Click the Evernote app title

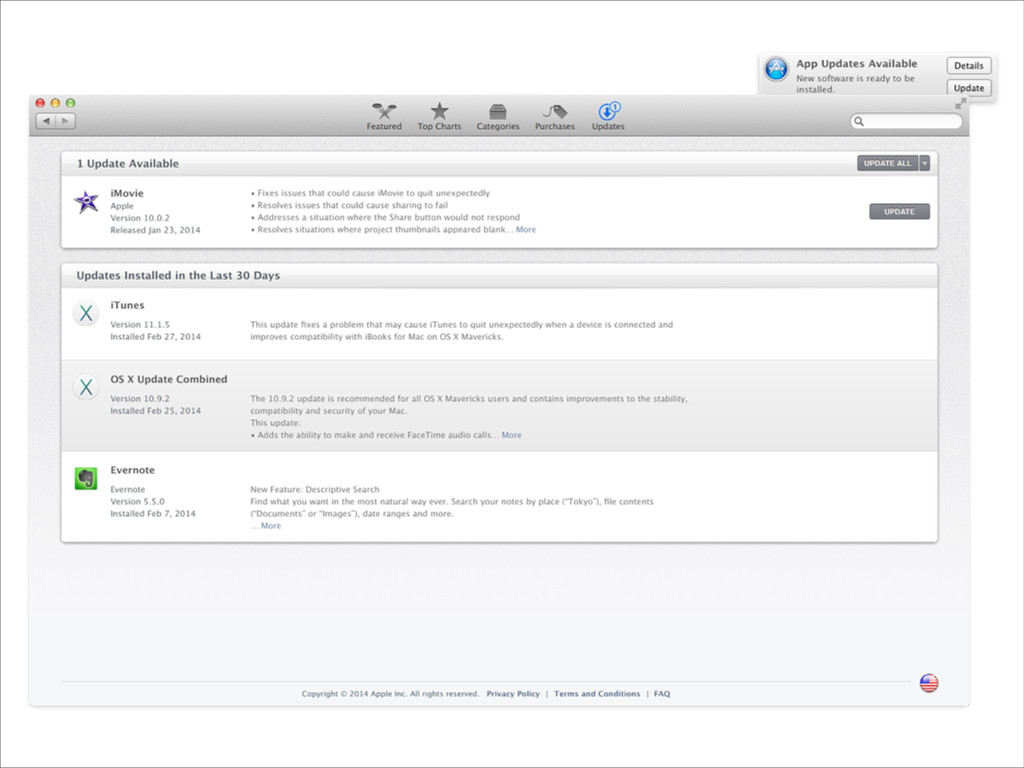tap(133, 470)
